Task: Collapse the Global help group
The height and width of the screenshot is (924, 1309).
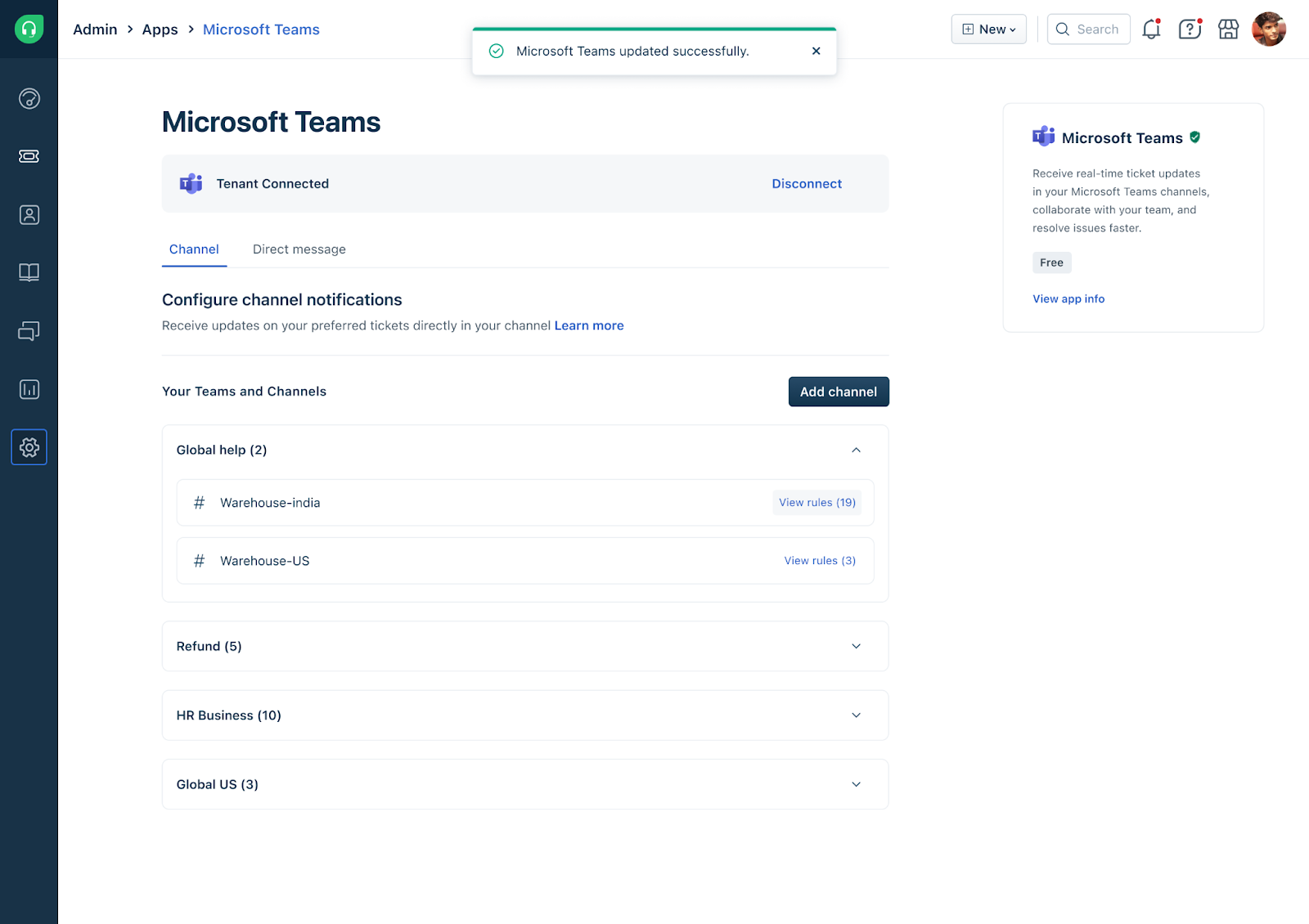Action: [857, 450]
